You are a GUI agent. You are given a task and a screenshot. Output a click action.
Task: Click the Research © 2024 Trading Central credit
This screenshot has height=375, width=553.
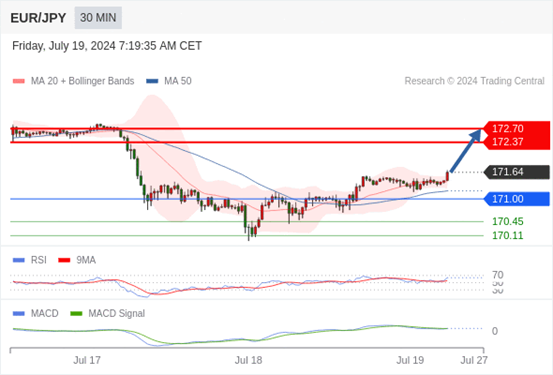point(474,81)
